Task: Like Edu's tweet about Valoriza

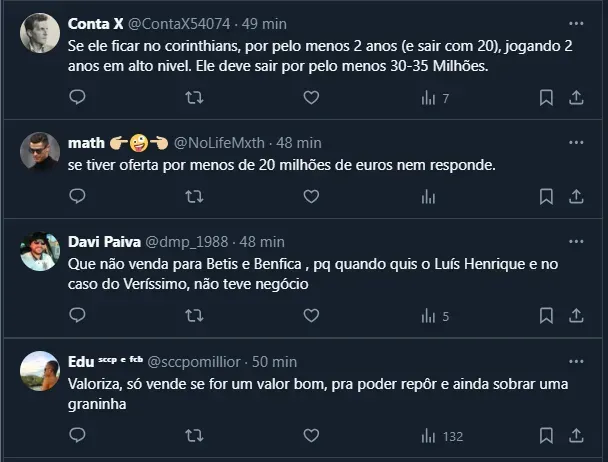Action: (x=311, y=435)
